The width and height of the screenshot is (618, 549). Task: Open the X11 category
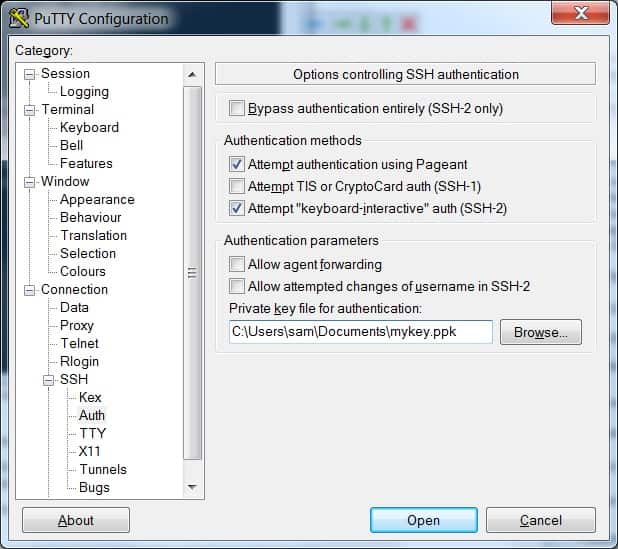[x=89, y=451]
